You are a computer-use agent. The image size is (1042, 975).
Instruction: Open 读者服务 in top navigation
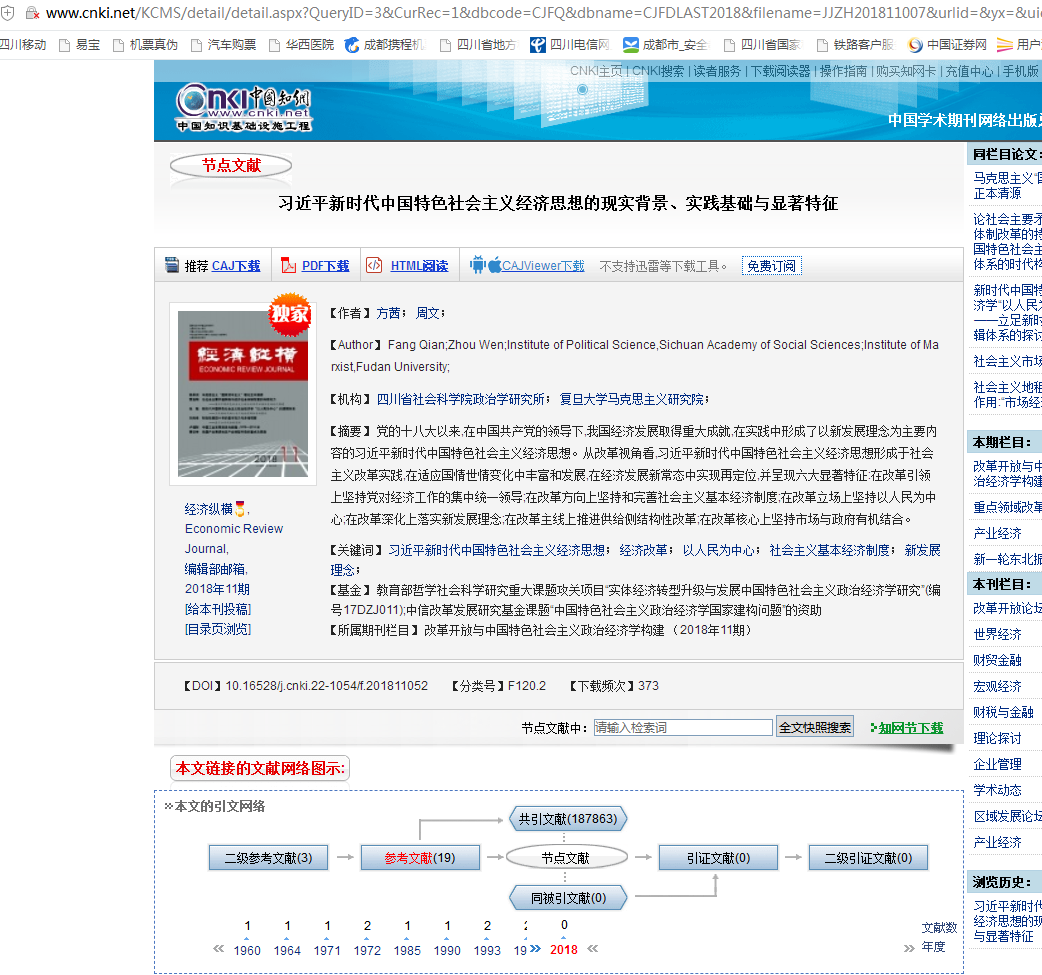point(717,71)
